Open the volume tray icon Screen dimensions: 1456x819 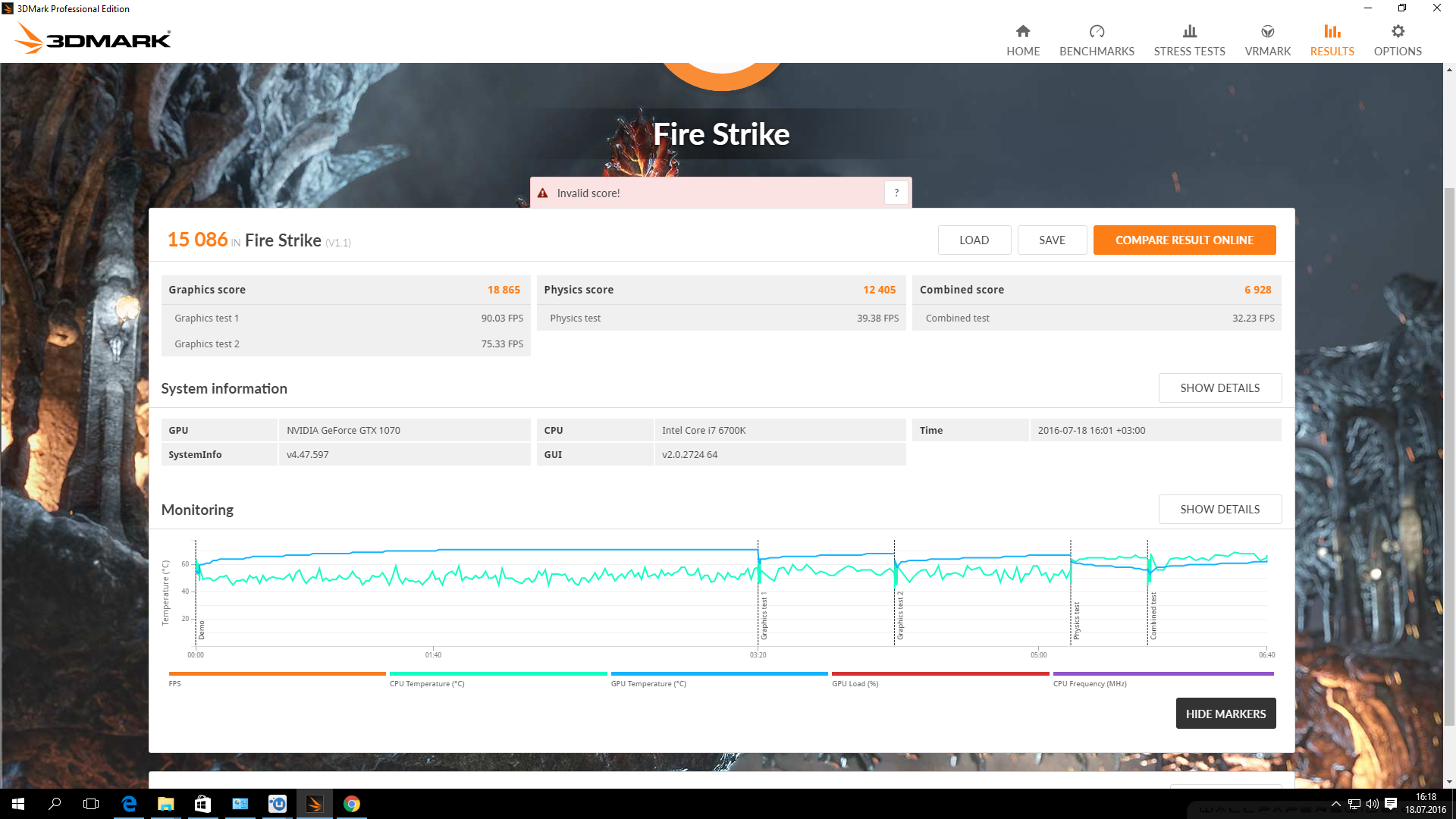pos(1372,804)
